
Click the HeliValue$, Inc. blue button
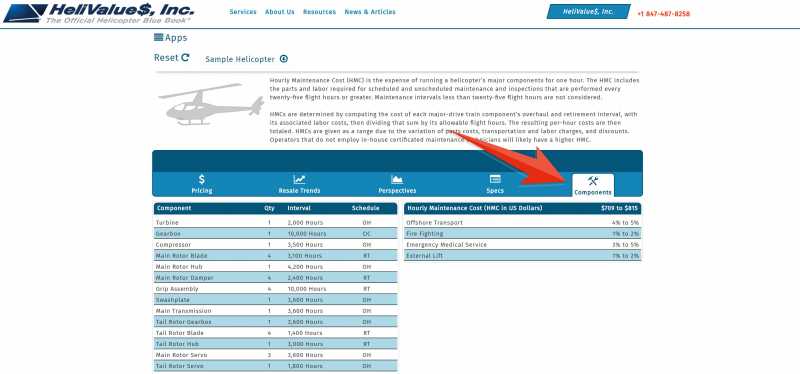[588, 12]
